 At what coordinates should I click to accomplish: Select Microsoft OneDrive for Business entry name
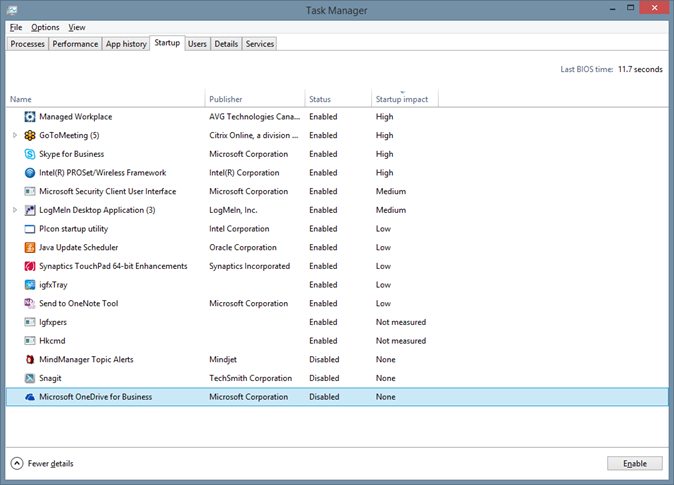pyautogui.click(x=95, y=397)
